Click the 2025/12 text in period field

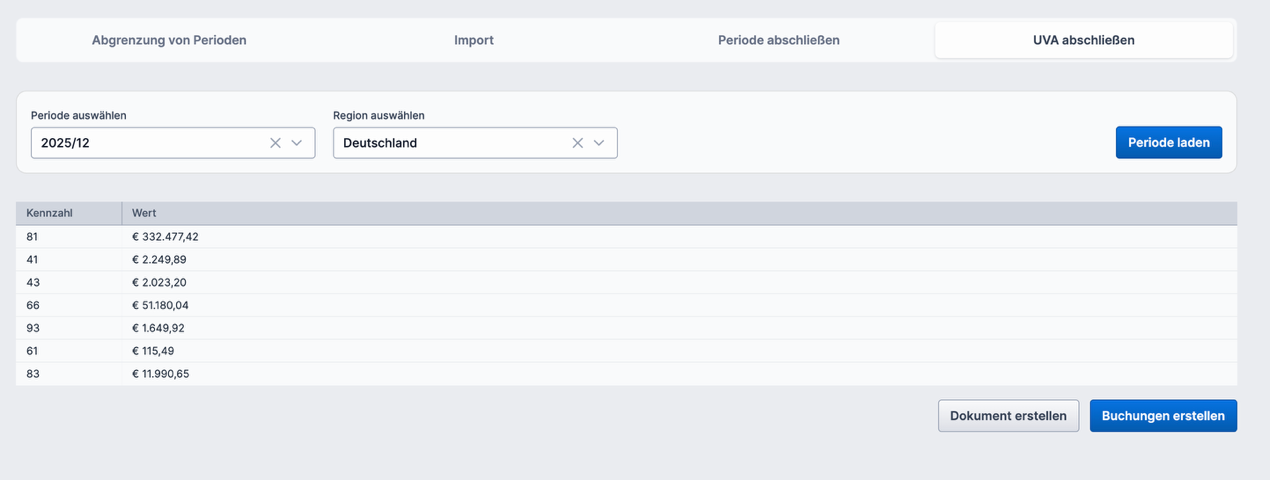66,143
